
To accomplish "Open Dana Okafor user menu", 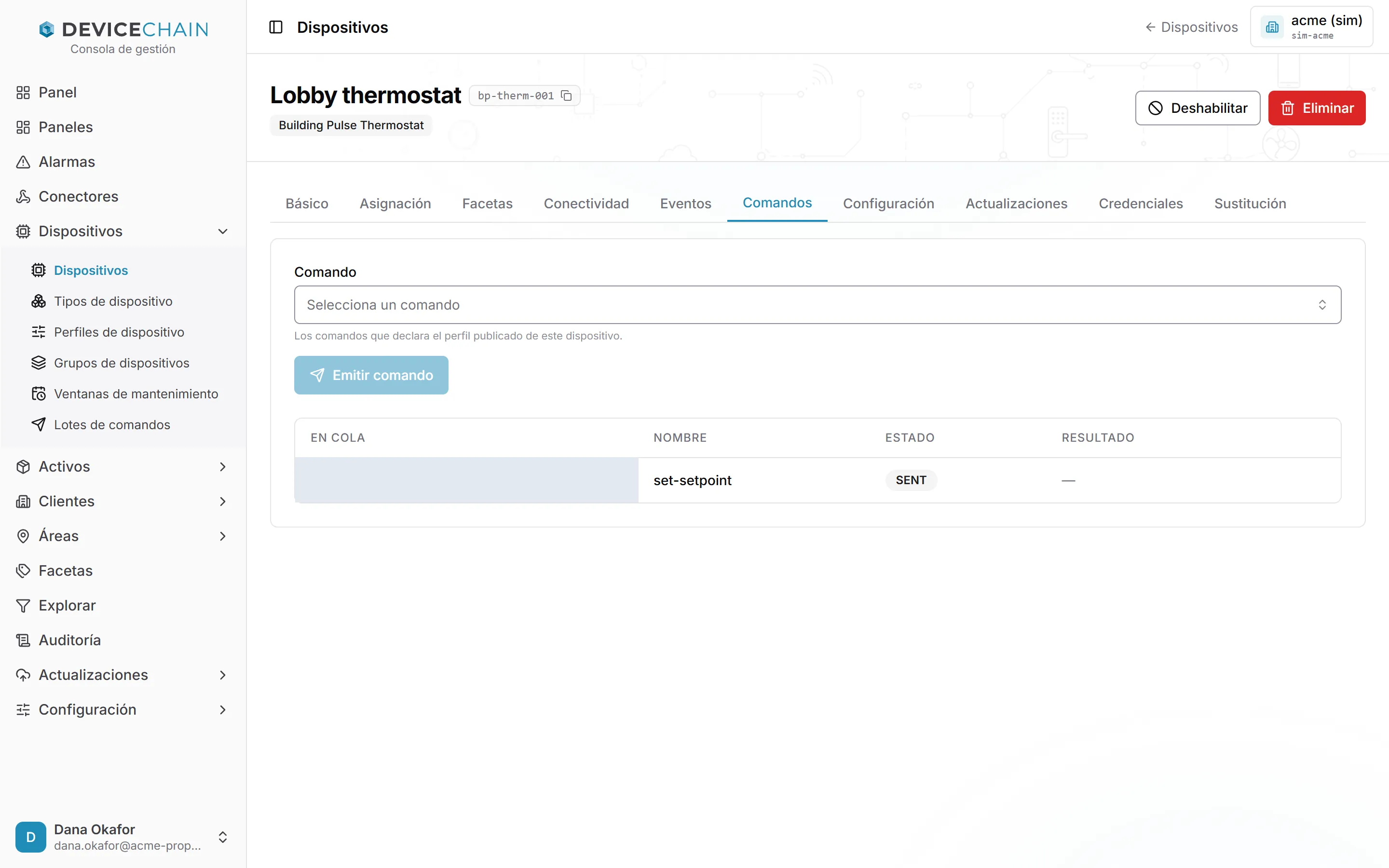I will [123, 837].
